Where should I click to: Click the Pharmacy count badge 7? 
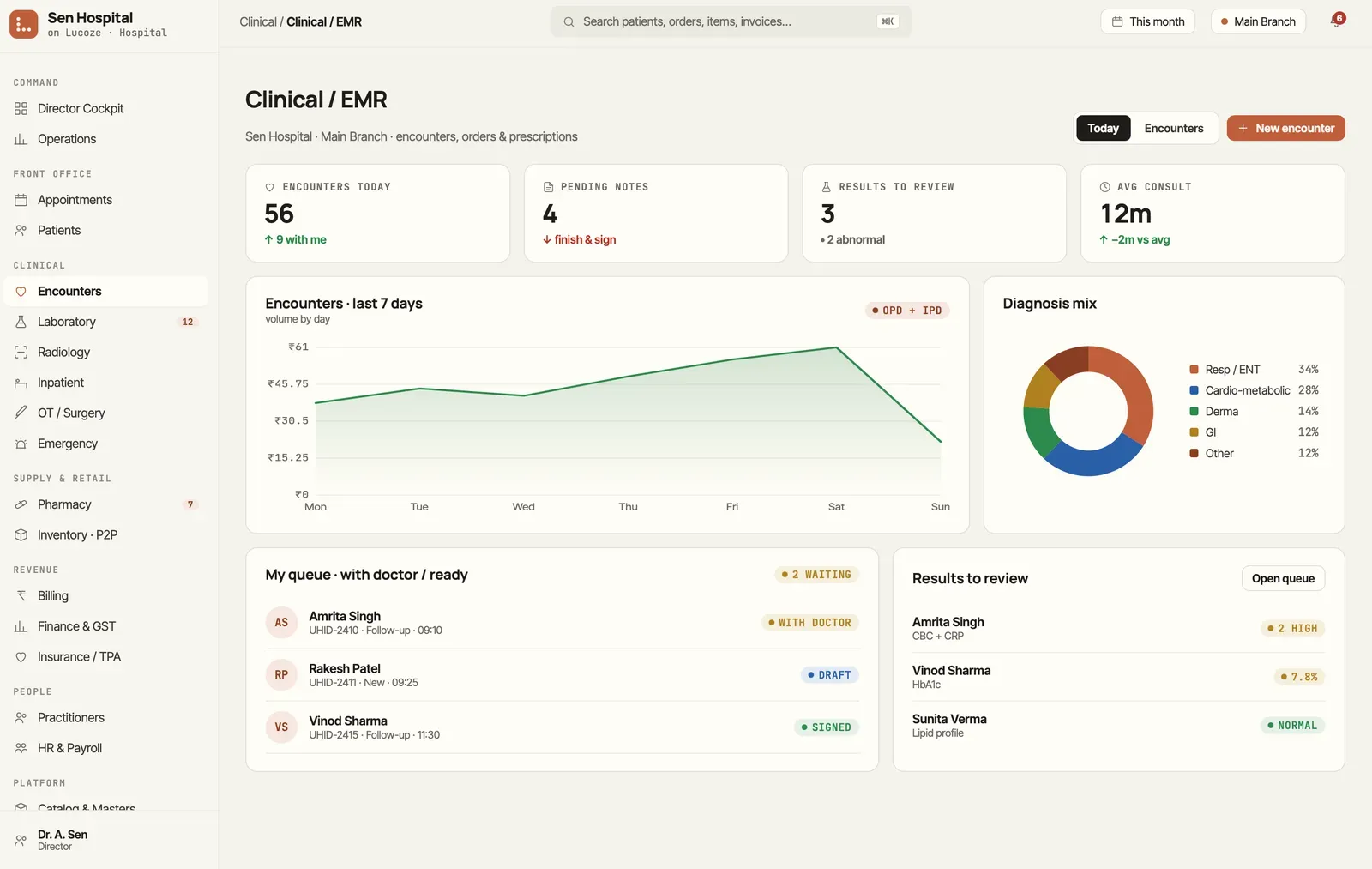coord(190,505)
